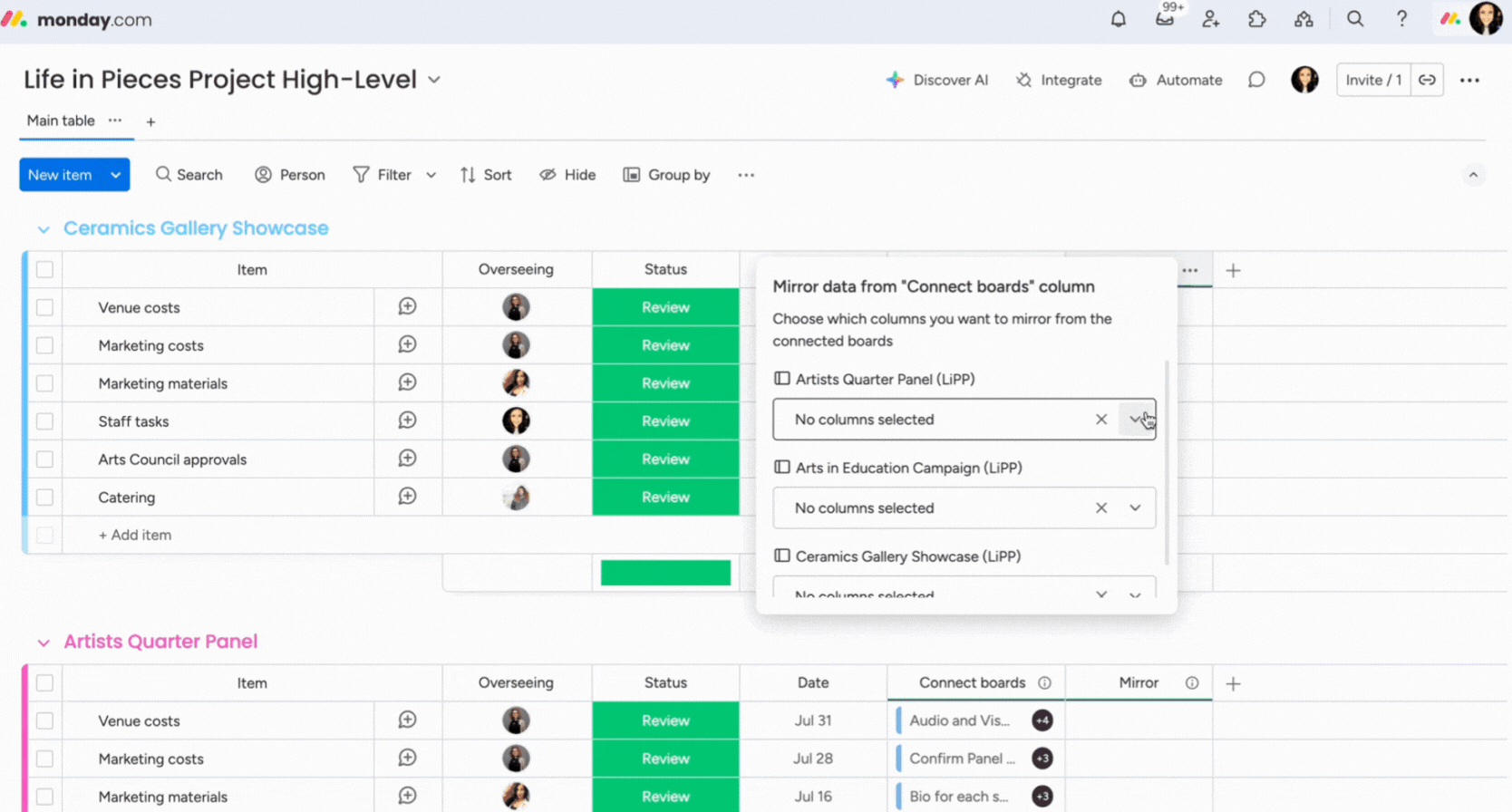
Task: Filter by Person in toolbar
Action: tap(290, 175)
